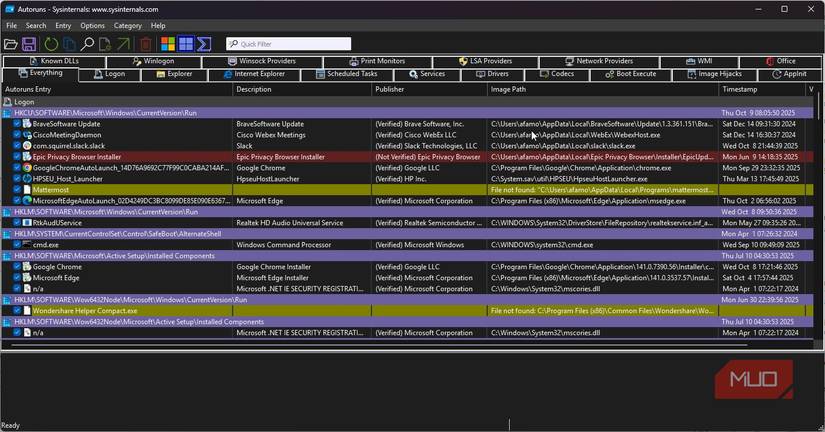Select HKLM\SOFTWARE\Wow6432Node\Microsoft\Windows\CurrentVersion\Run key row
The height and width of the screenshot is (432, 825).
pos(408,300)
